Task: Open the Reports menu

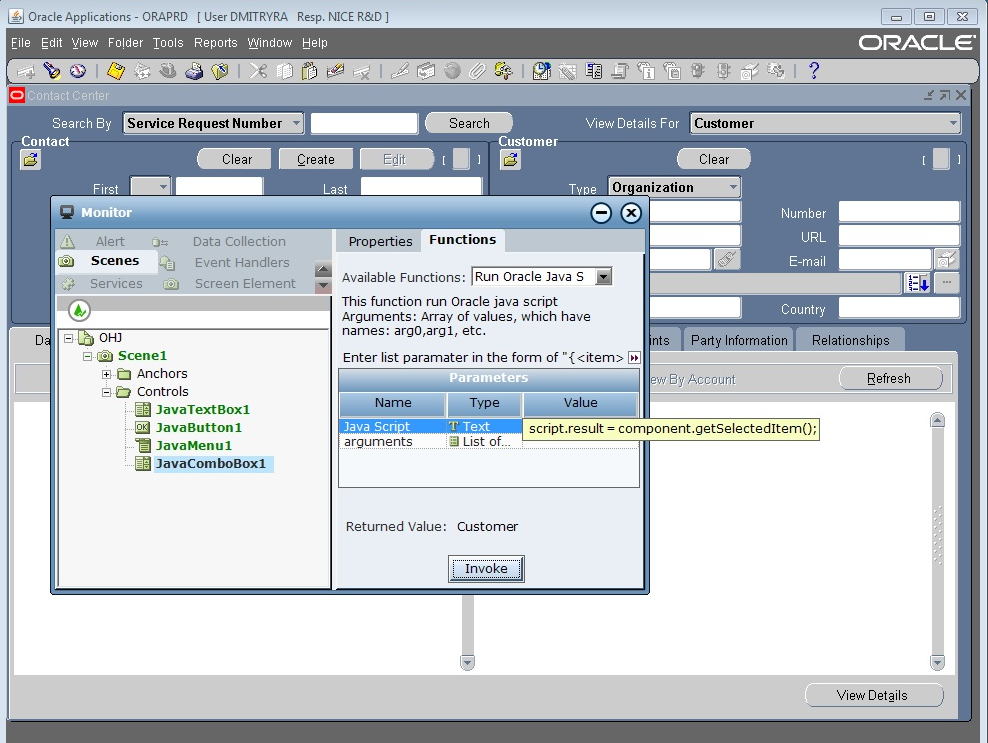Action: pos(215,43)
